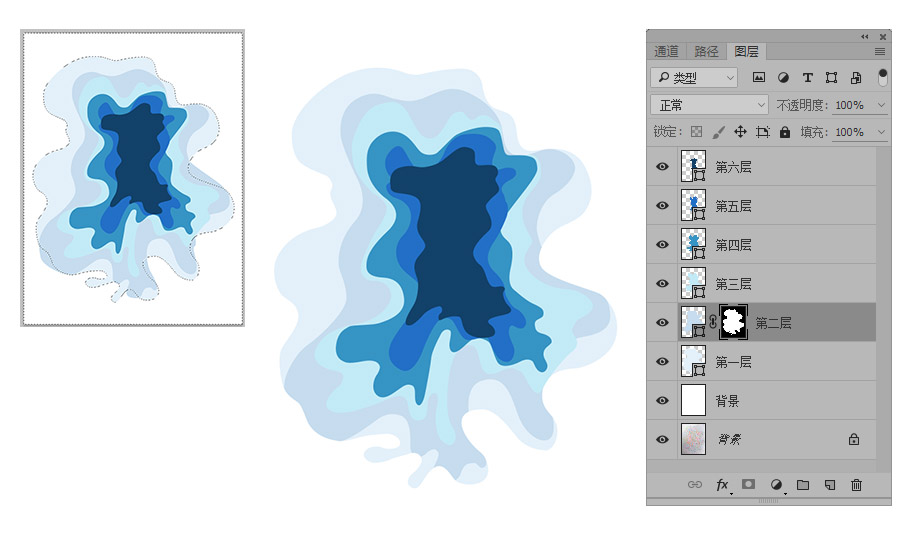Create a new group folder icon

click(x=803, y=485)
